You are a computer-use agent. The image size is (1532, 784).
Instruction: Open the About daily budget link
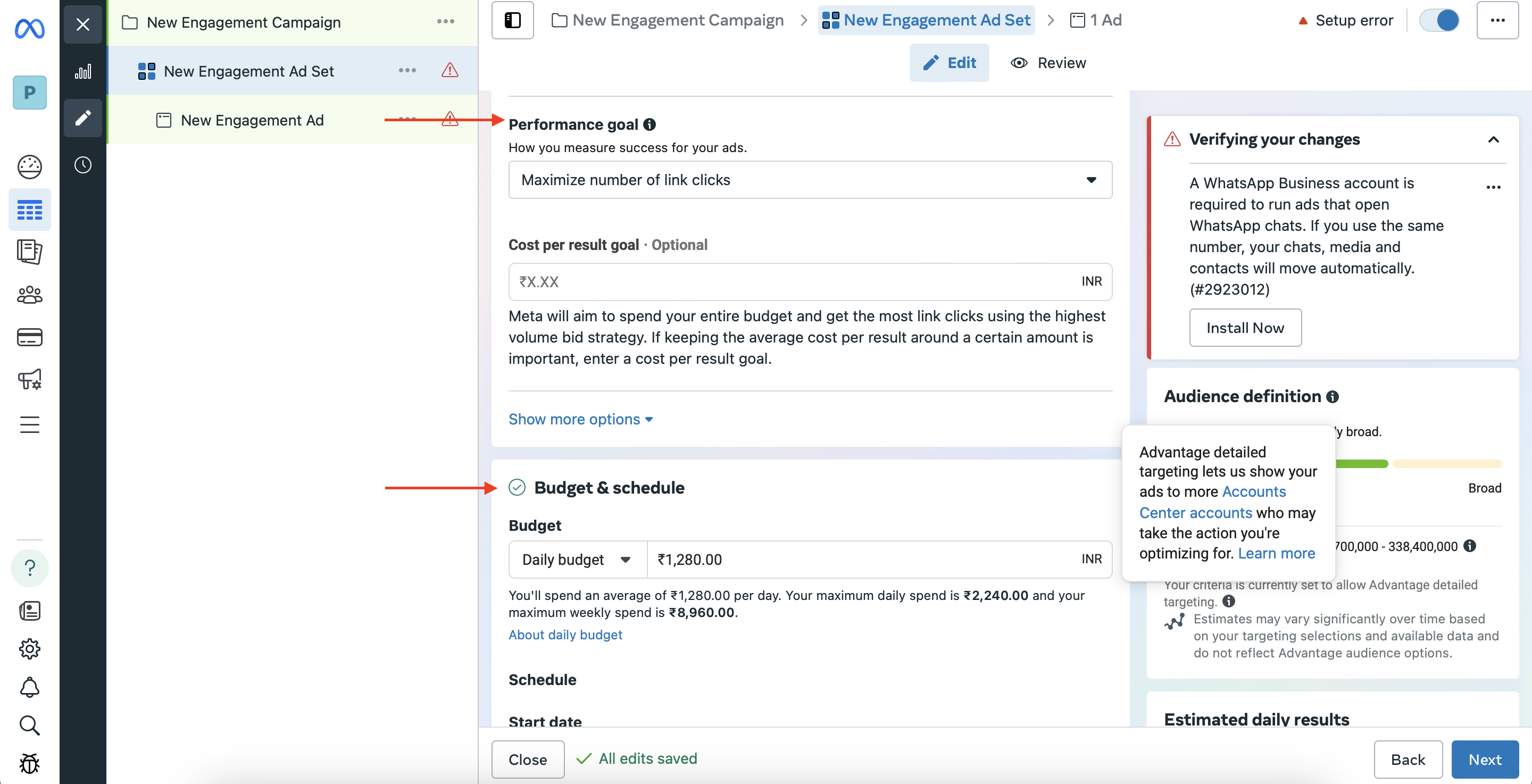click(x=565, y=635)
